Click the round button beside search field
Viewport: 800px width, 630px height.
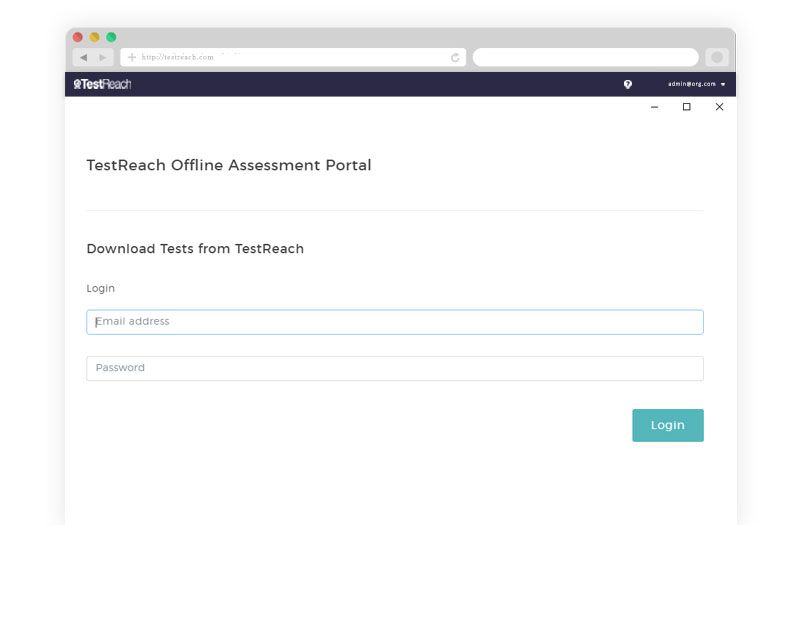(x=717, y=57)
